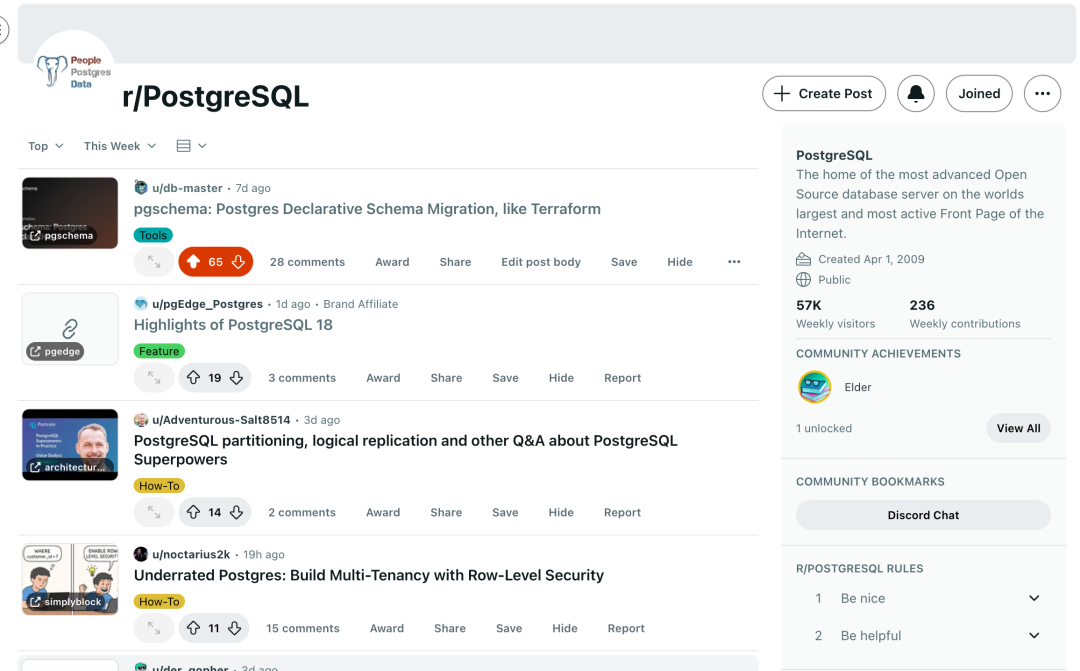This screenshot has width=1080, height=671.
Task: Filter by the green Feature flair
Action: click(x=159, y=351)
